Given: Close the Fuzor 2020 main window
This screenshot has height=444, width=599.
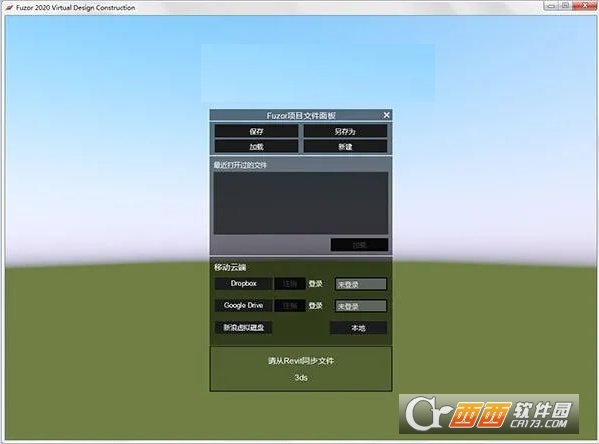Looking at the screenshot, I should coord(585,5).
